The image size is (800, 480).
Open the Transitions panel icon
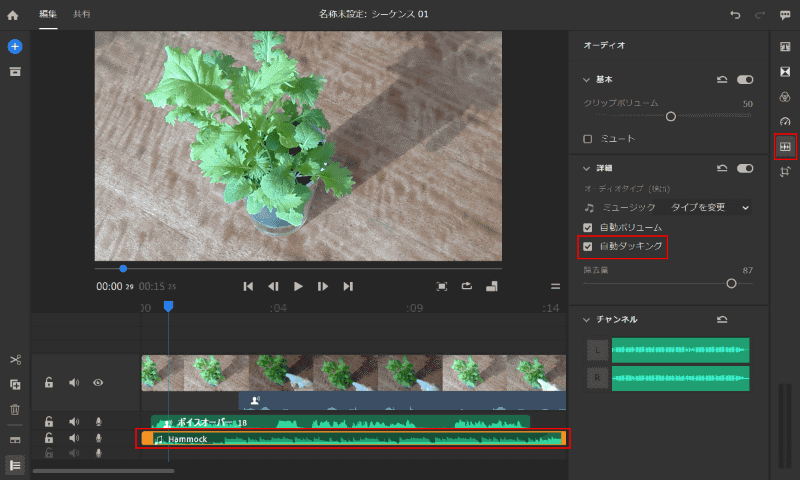785,72
